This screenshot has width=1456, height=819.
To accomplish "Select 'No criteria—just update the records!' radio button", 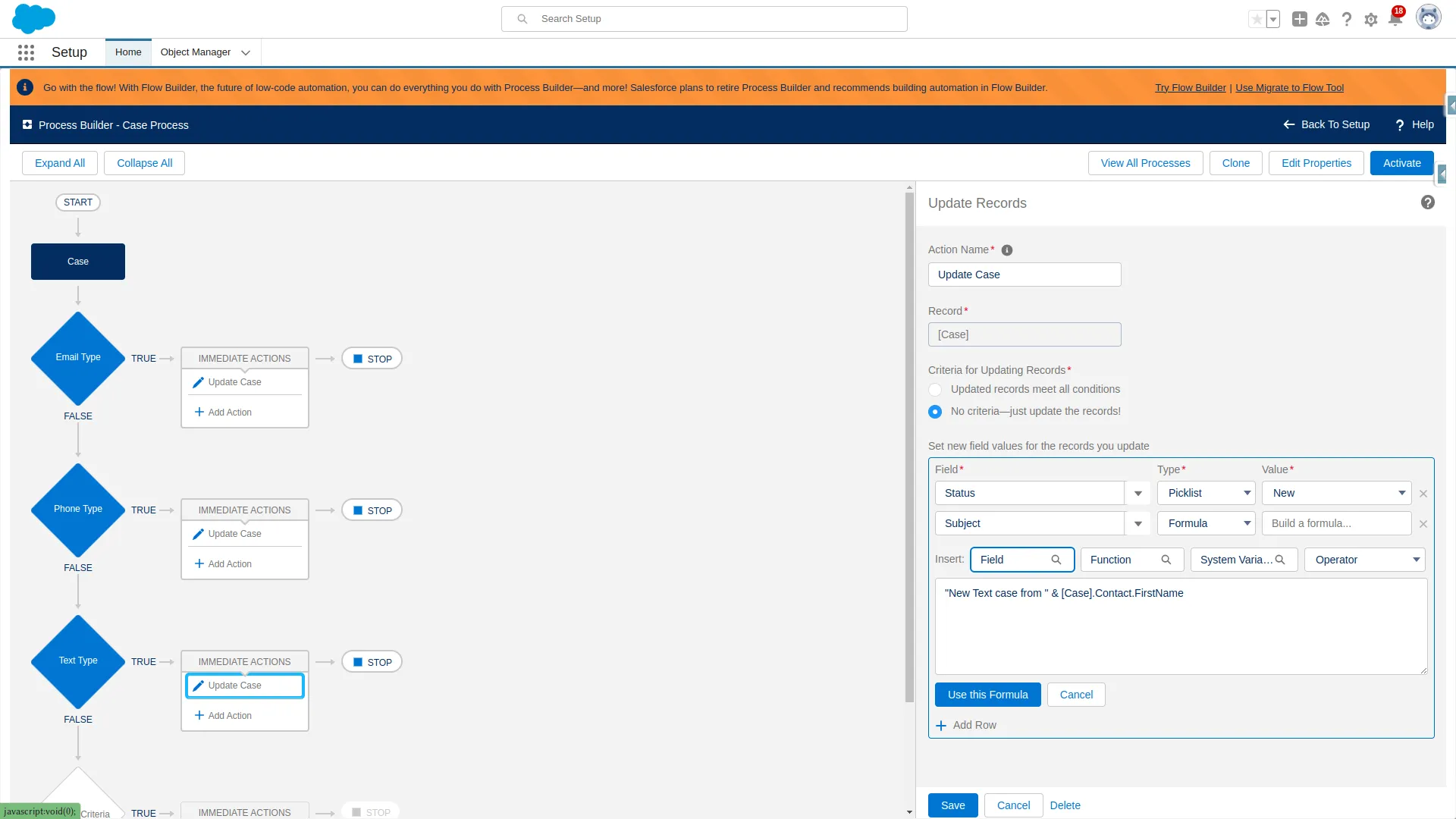I will 935,411.
